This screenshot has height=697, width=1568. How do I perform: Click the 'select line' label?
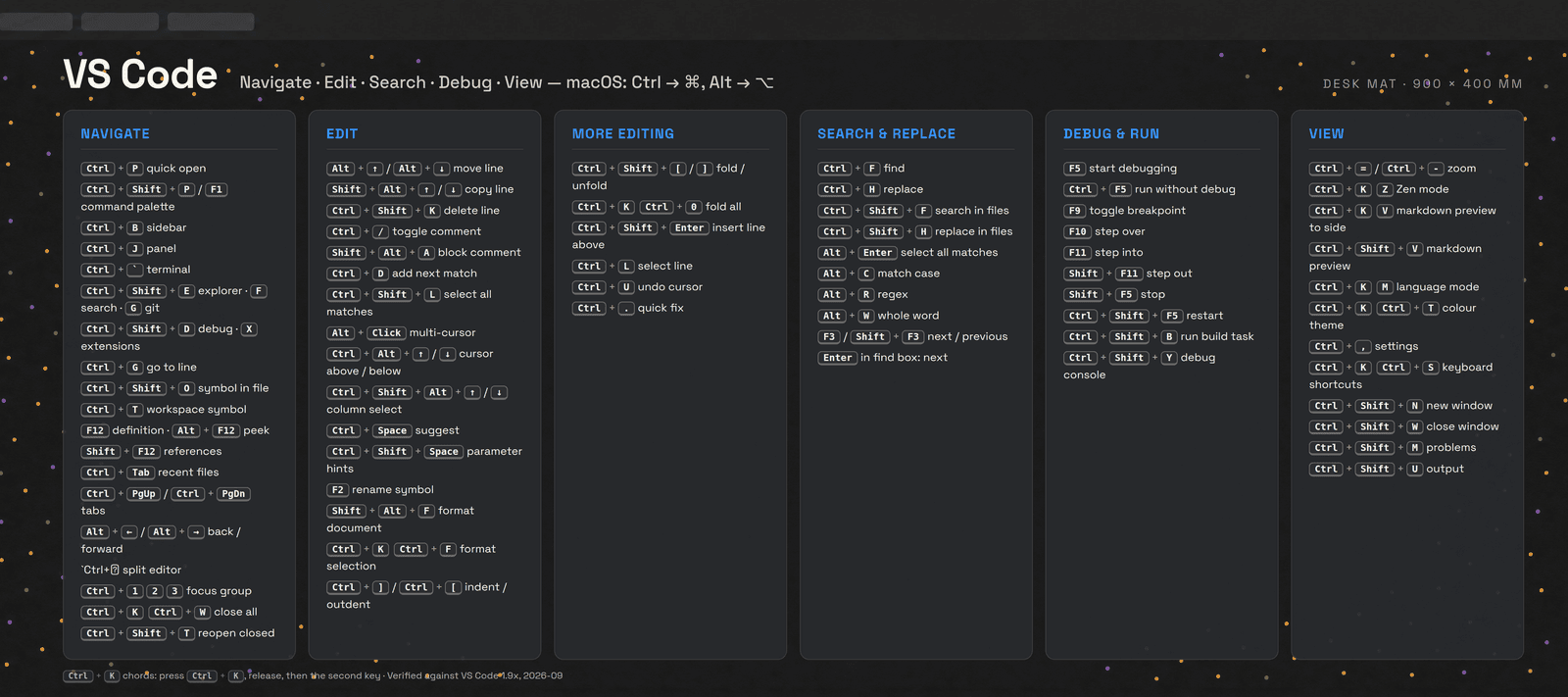[x=665, y=266]
